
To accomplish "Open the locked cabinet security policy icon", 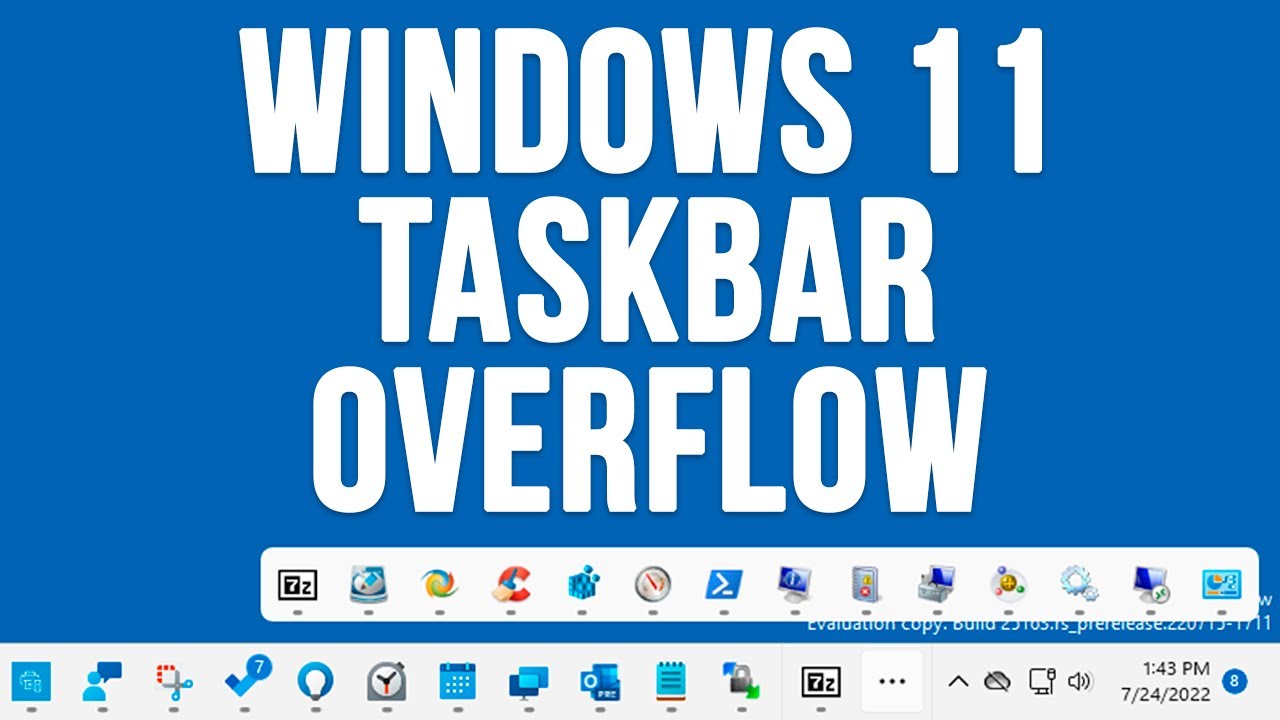I will [x=865, y=584].
